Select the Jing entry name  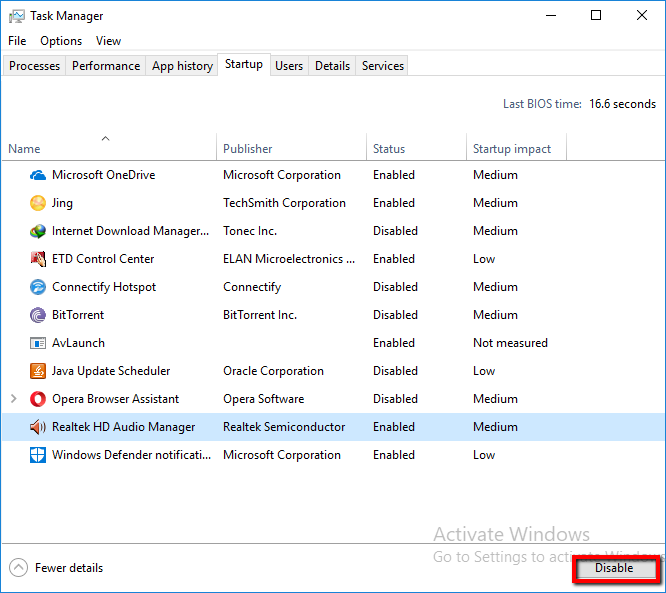pos(62,203)
